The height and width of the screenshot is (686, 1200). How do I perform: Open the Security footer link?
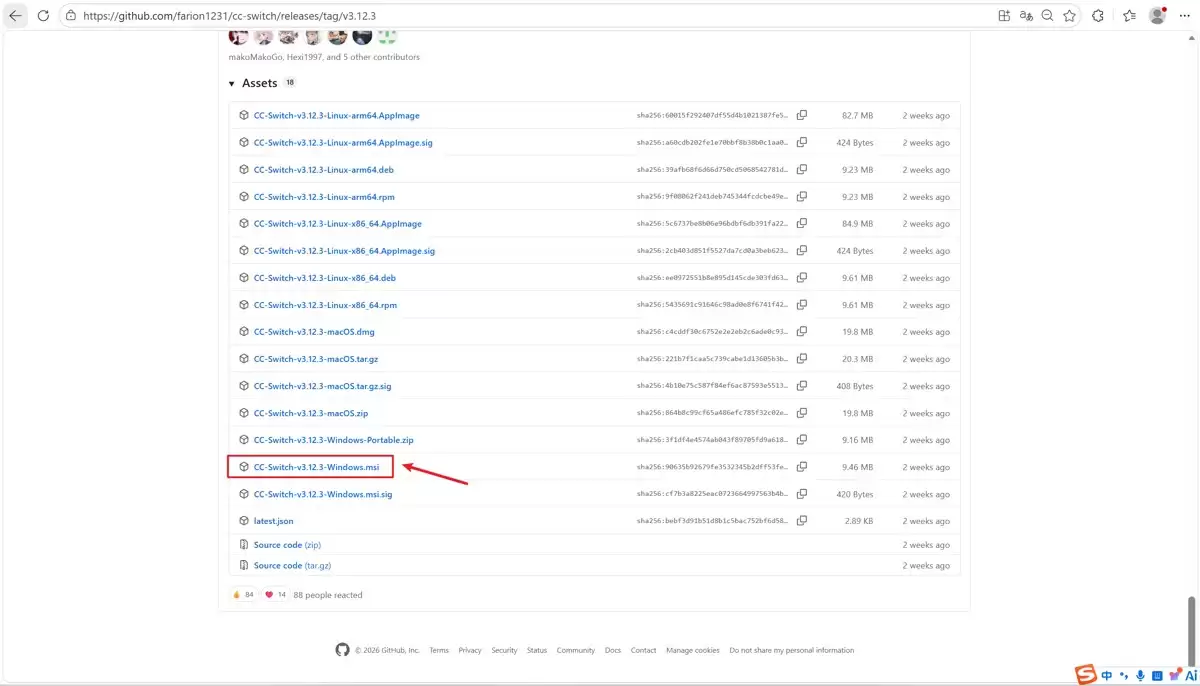point(504,650)
